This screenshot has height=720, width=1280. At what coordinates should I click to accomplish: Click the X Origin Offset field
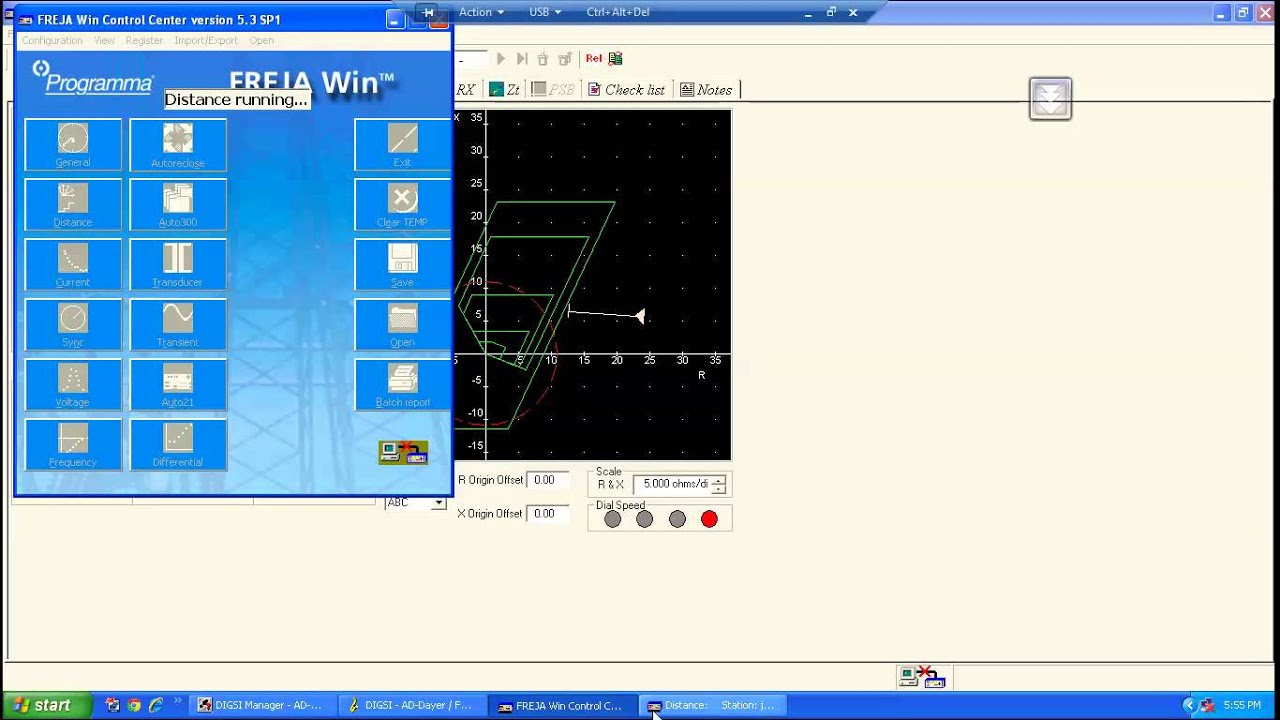coord(549,514)
